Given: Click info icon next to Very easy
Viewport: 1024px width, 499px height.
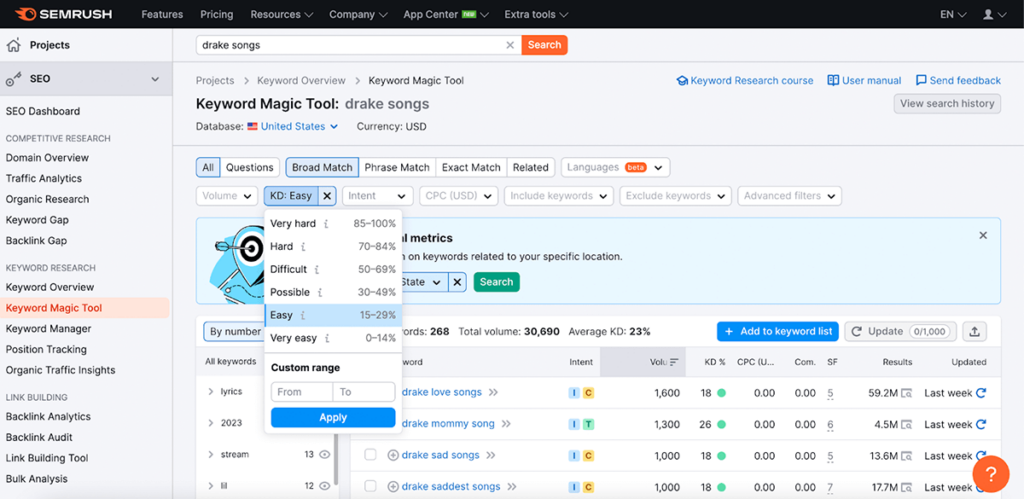Looking at the screenshot, I should click(327, 338).
